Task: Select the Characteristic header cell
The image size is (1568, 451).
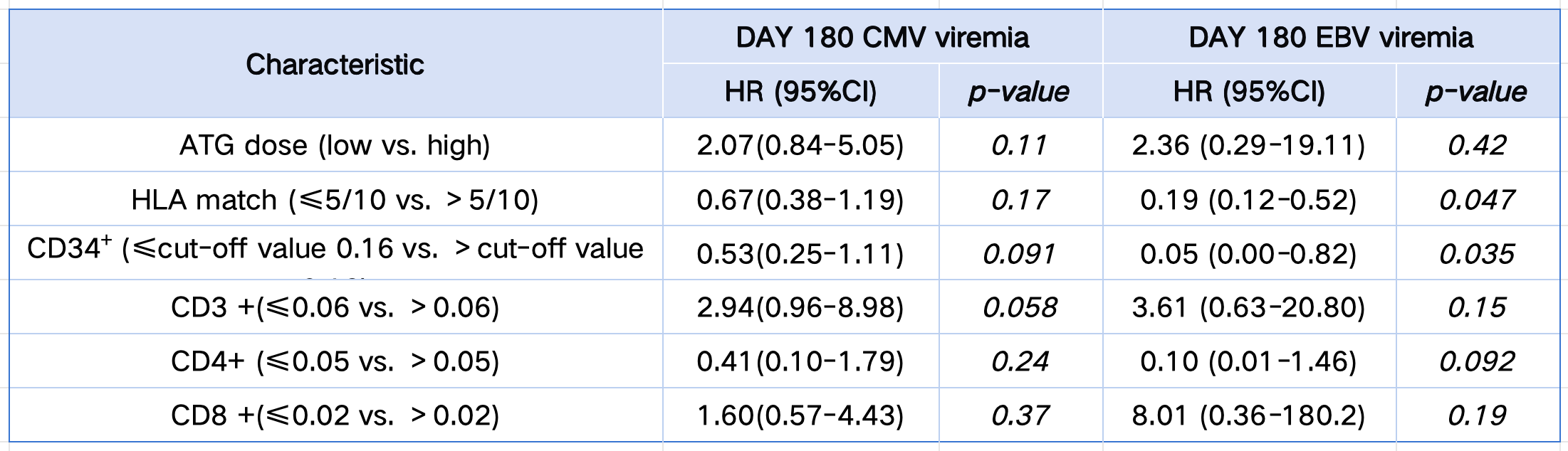Action: pos(335,65)
